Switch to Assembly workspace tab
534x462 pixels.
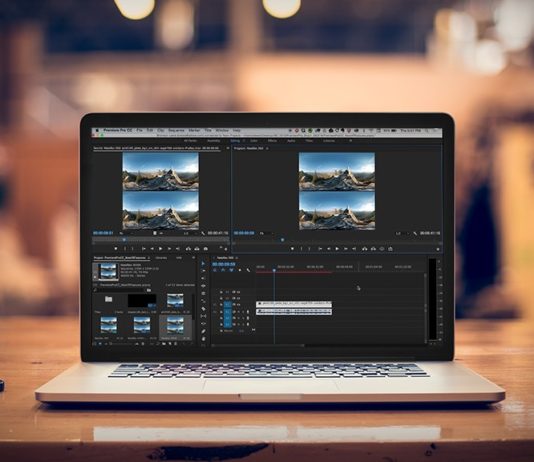[214, 141]
